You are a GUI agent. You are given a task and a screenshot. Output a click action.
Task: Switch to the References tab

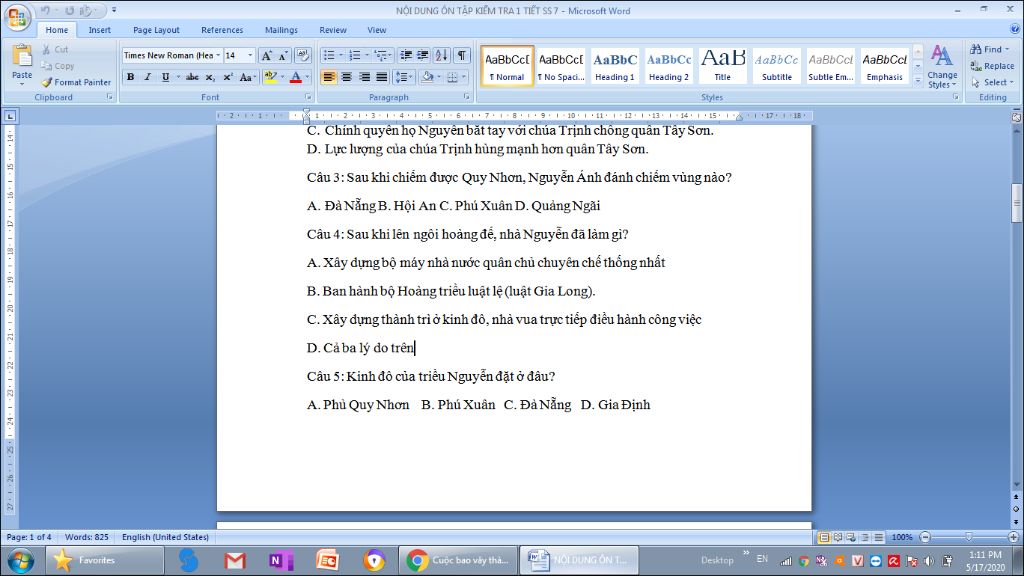(x=222, y=30)
